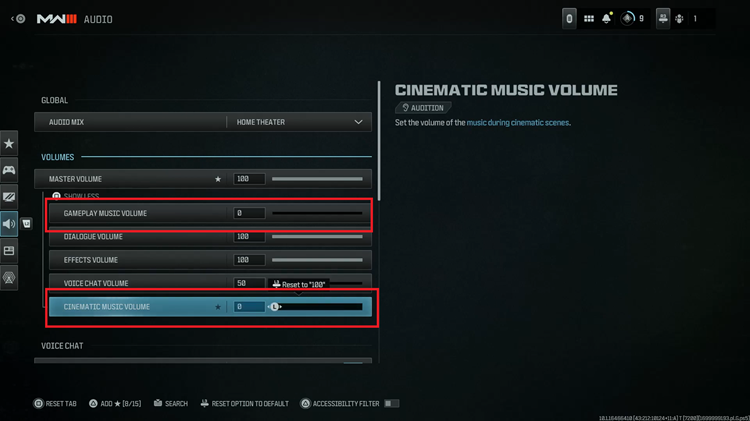Click Reset Tab at the bottom
Image resolution: width=750 pixels, height=421 pixels.
coord(55,403)
